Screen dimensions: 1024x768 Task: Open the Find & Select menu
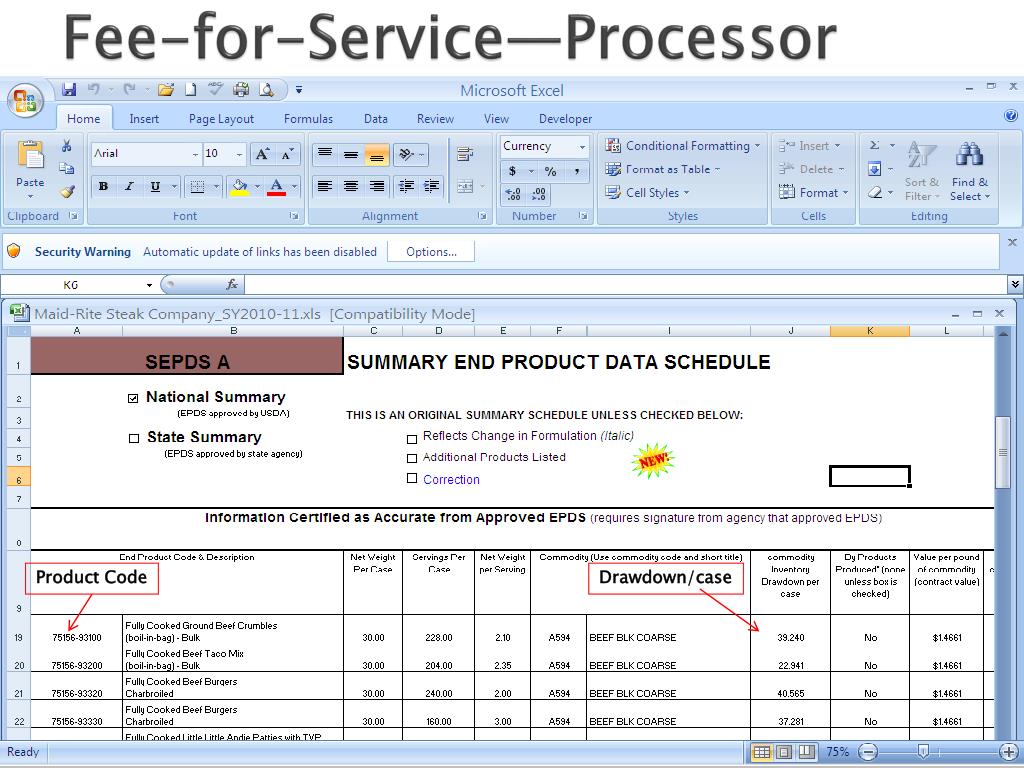click(x=970, y=172)
